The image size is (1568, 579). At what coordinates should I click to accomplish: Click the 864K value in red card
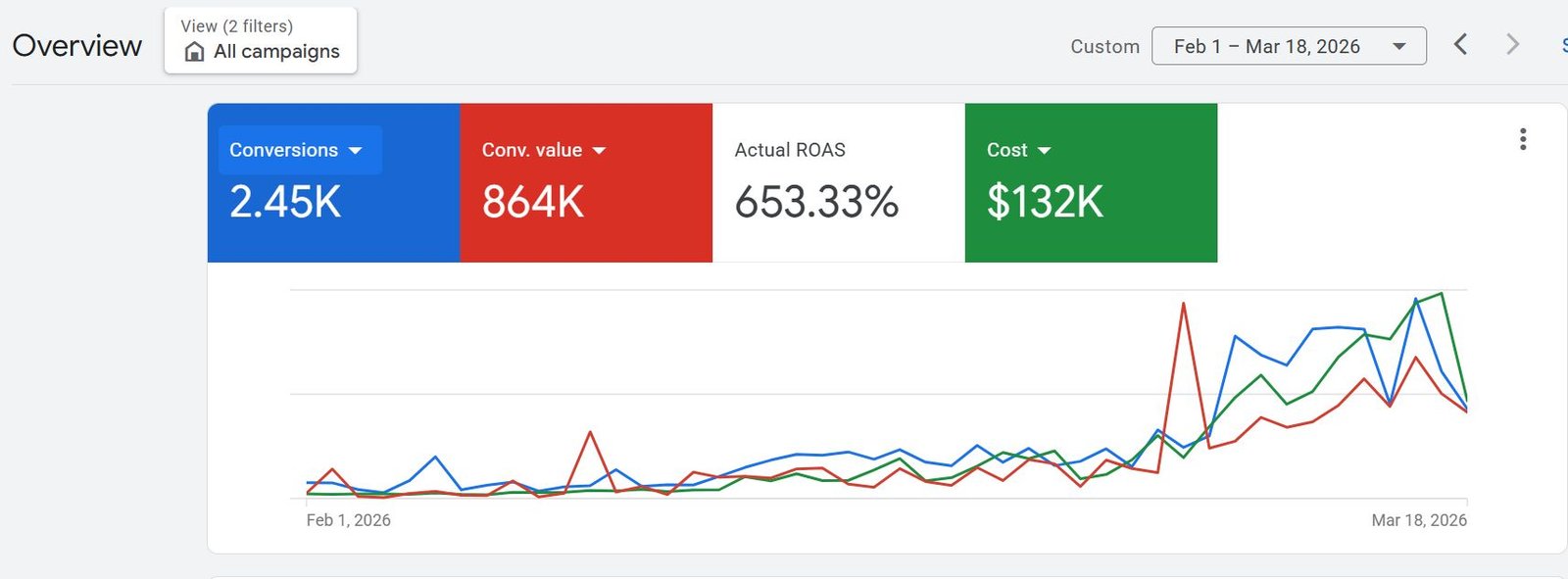pos(532,203)
